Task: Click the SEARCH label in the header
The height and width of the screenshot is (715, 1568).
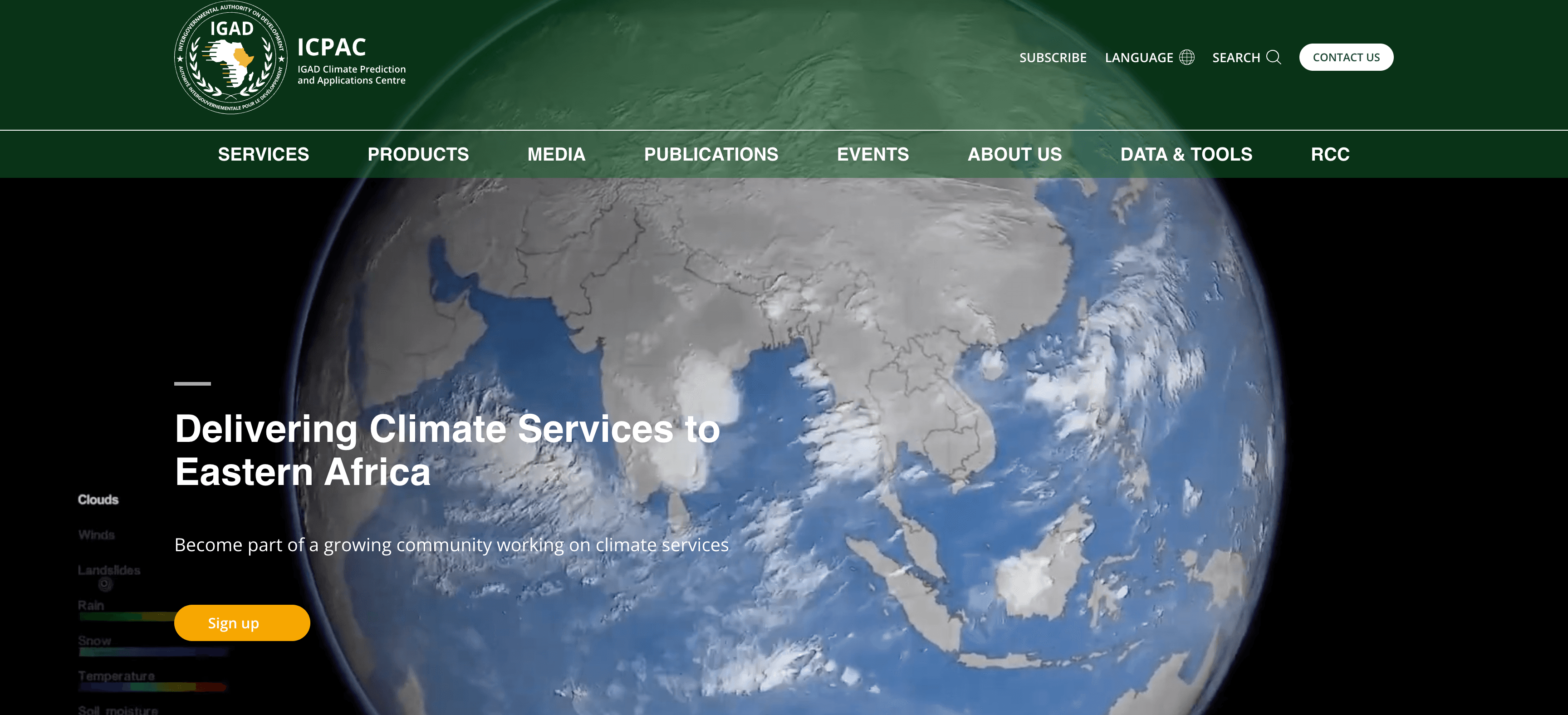Action: (x=1235, y=57)
